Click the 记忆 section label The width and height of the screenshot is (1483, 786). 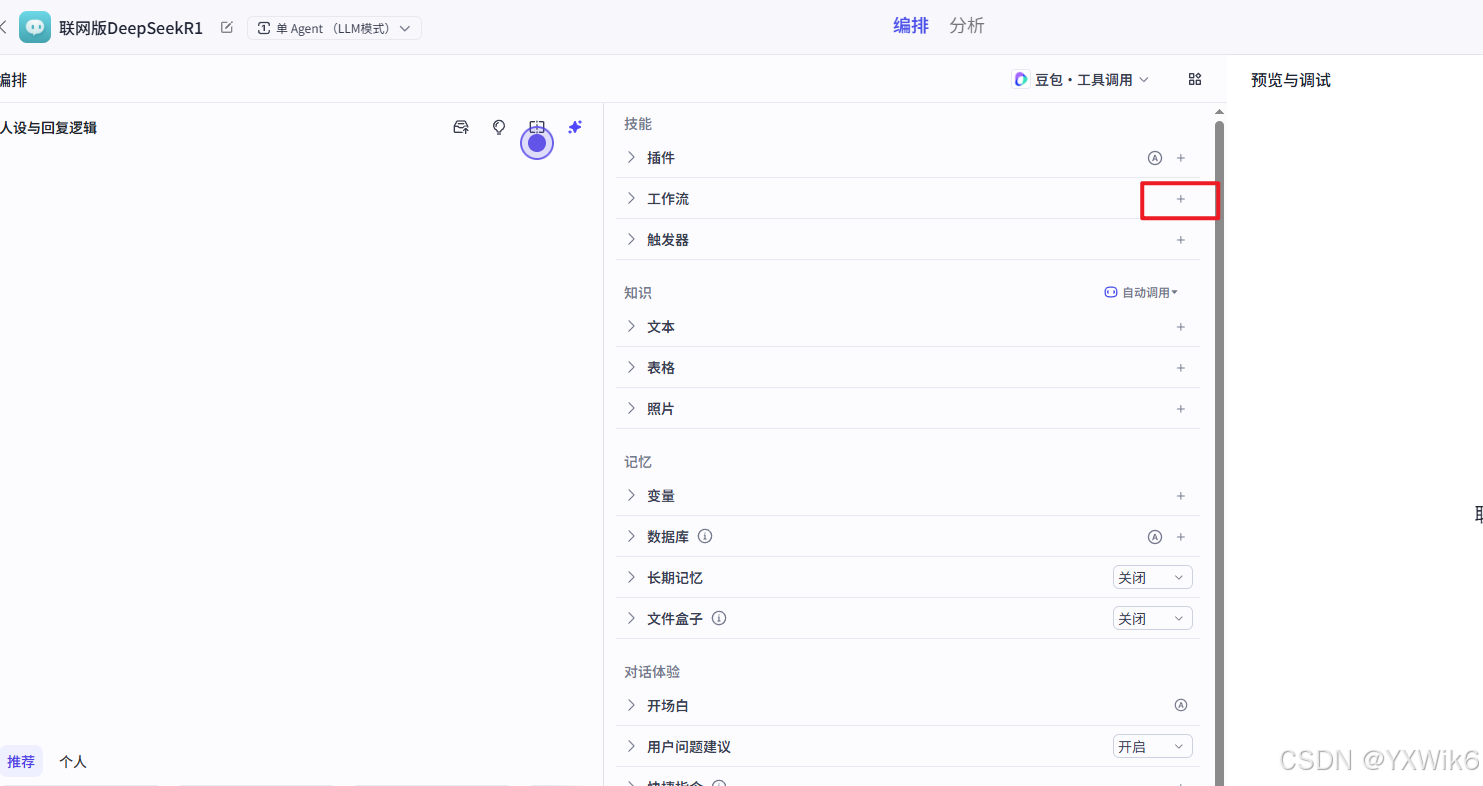click(x=638, y=462)
